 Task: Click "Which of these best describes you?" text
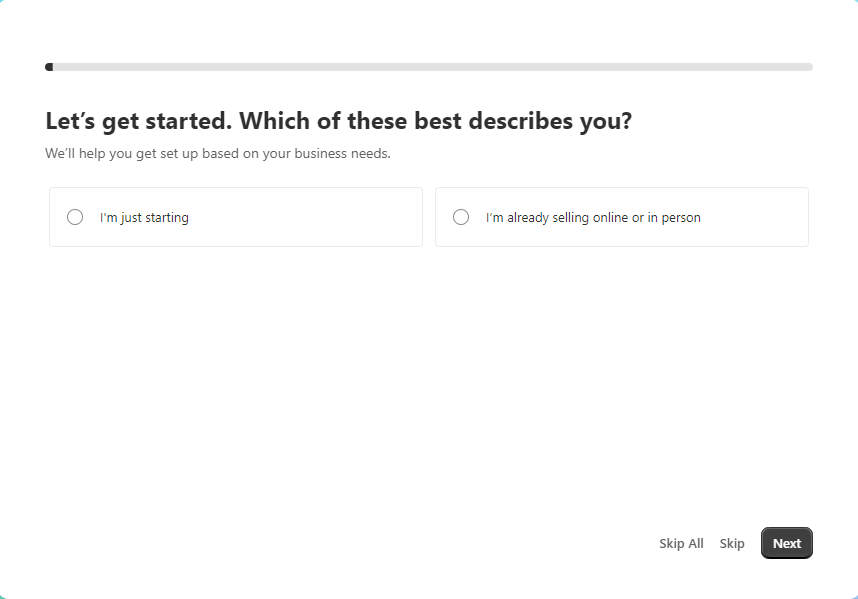pos(436,122)
